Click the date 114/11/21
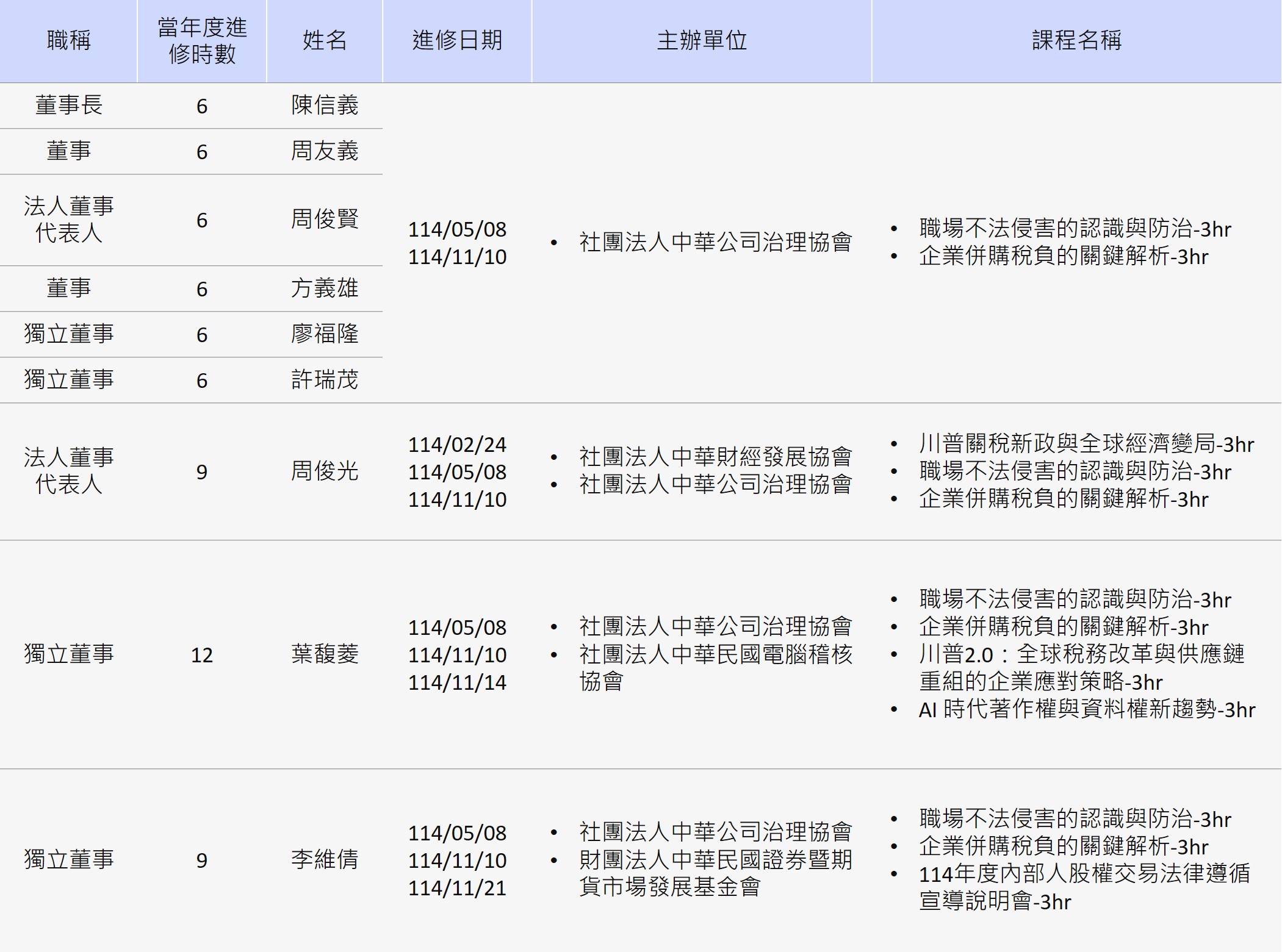The width and height of the screenshot is (1282, 952). (x=457, y=888)
